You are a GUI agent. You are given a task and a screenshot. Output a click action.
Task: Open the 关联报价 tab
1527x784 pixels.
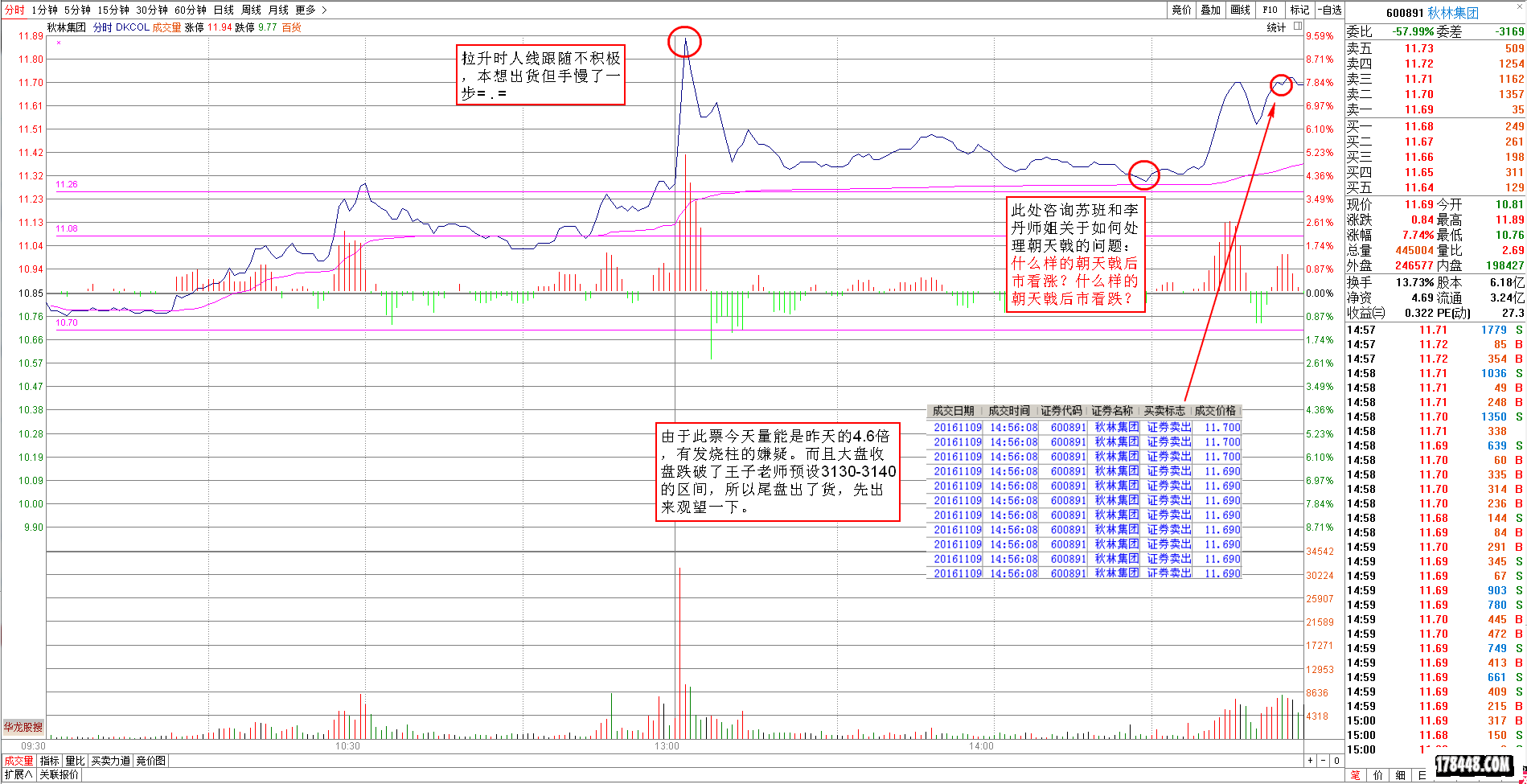pos(60,774)
